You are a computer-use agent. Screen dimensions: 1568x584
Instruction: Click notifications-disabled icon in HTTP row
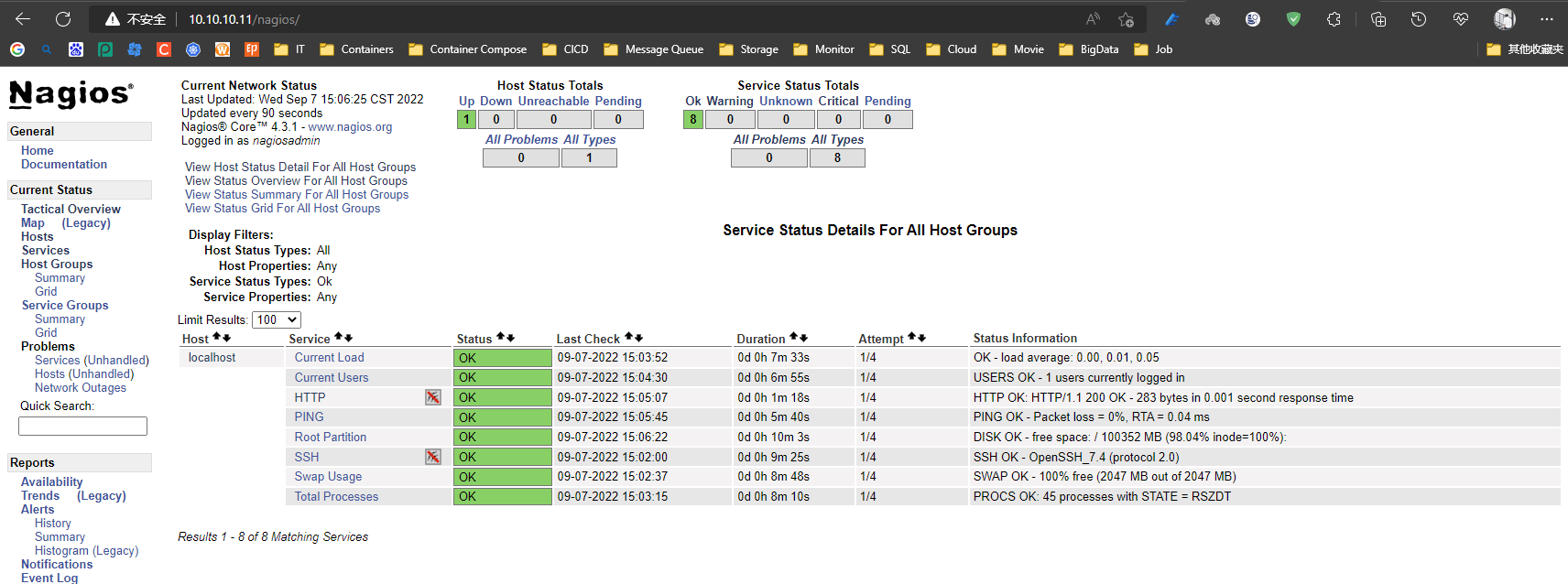point(433,397)
